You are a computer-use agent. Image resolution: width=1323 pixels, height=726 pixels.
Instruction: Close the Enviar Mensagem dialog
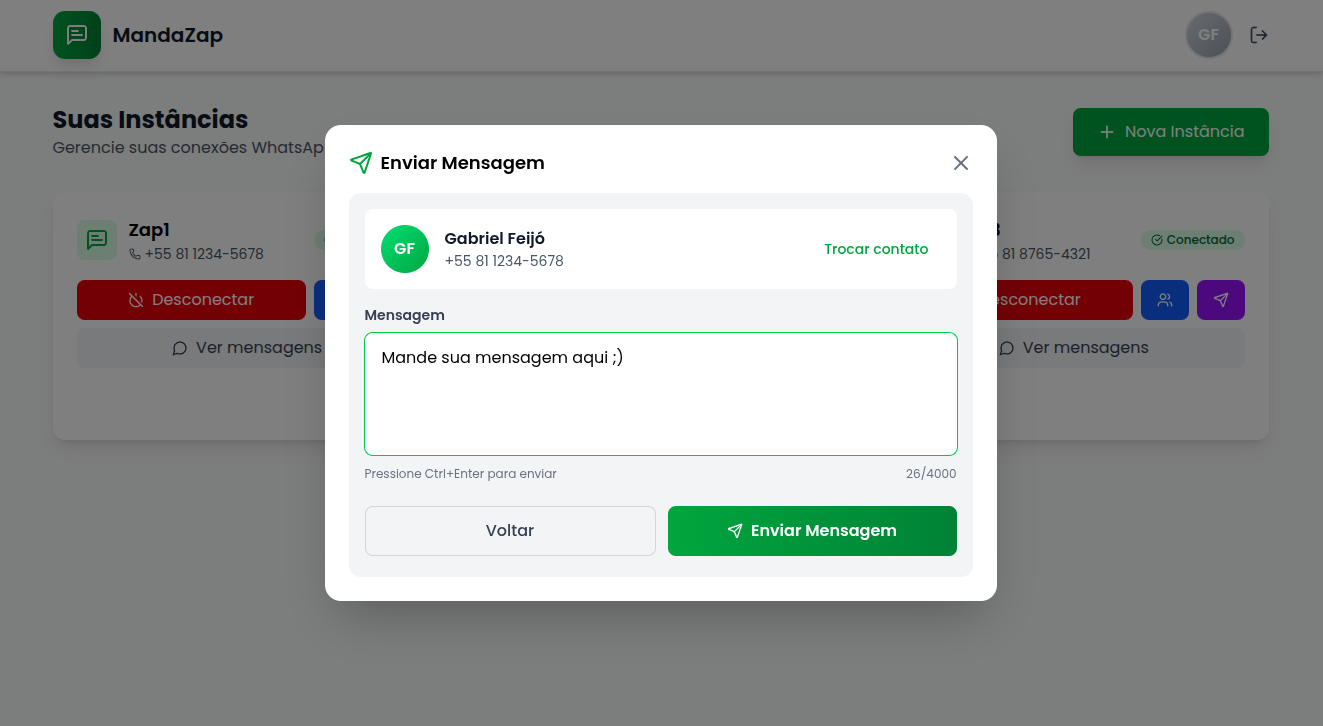[x=961, y=163]
